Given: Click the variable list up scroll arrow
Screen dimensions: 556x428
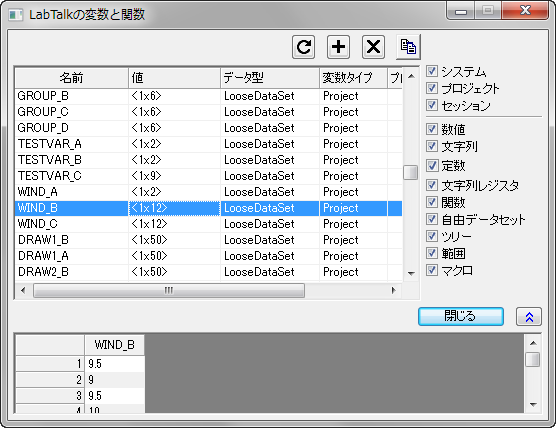Looking at the screenshot, I should 411,76.
